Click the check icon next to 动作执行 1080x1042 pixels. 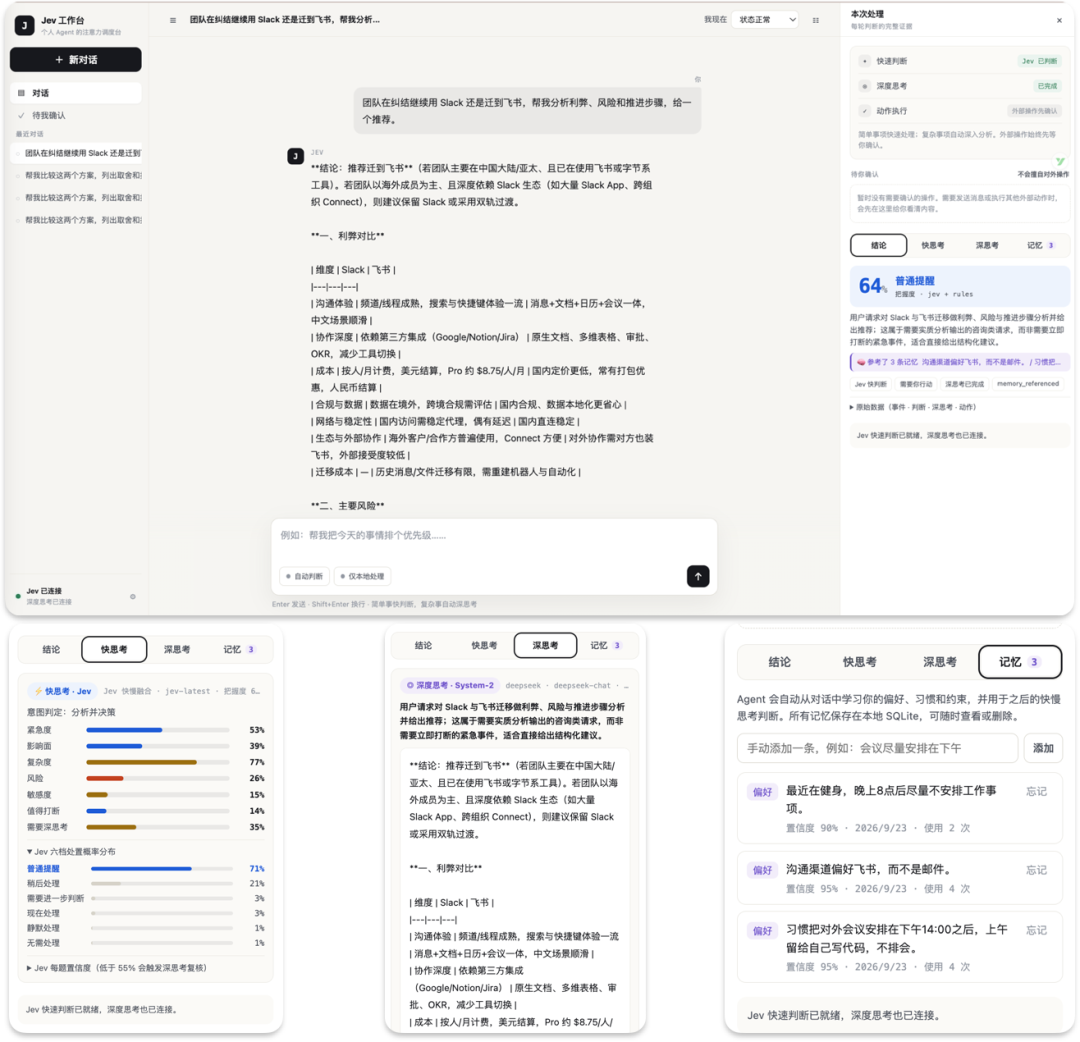click(864, 111)
